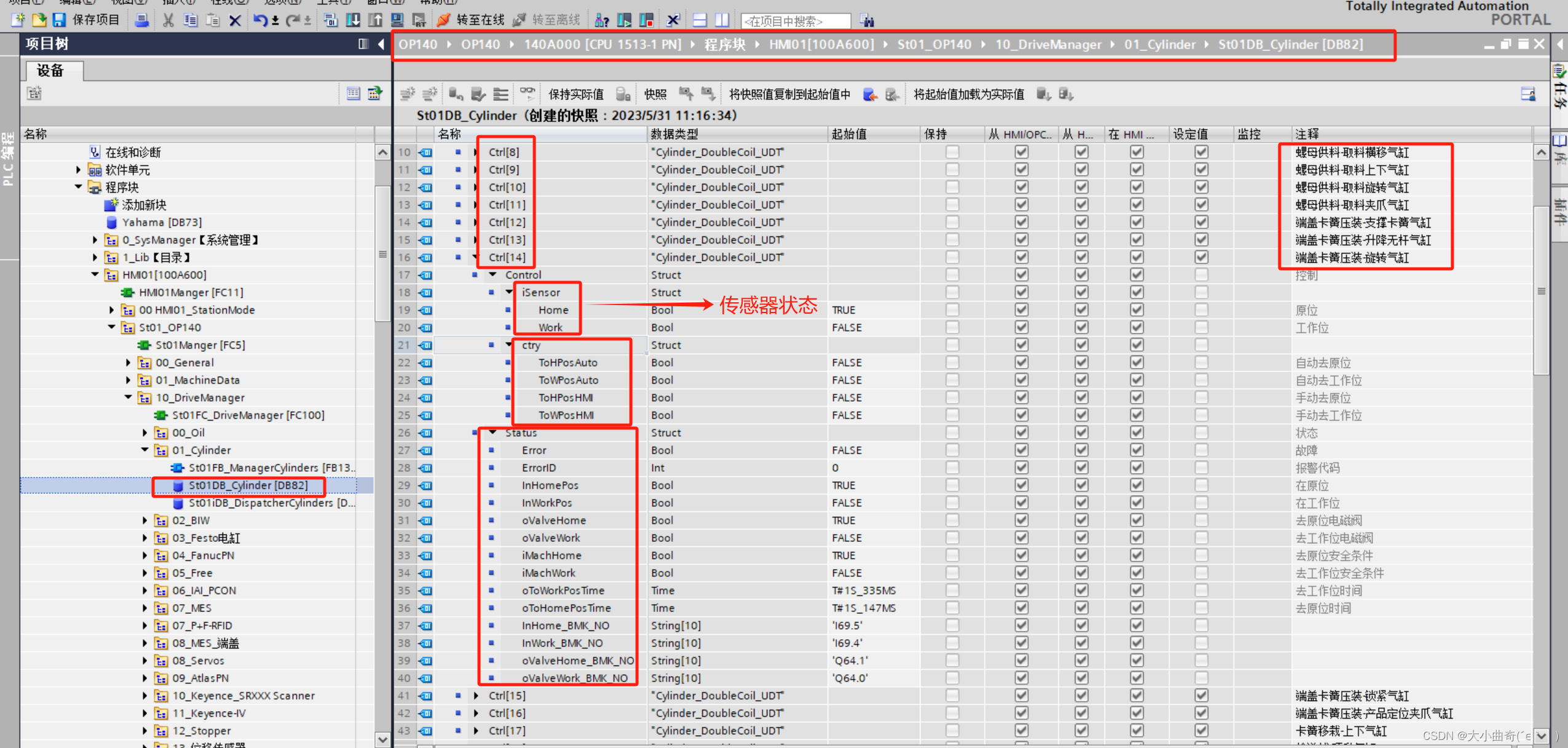Viewport: 1568px width, 748px height.
Task: Collapse the Status struct node
Action: 493,433
